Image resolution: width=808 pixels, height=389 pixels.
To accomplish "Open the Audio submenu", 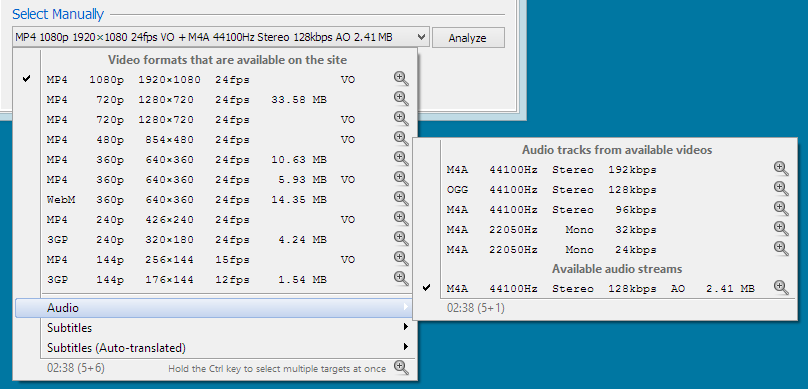I will tap(214, 308).
